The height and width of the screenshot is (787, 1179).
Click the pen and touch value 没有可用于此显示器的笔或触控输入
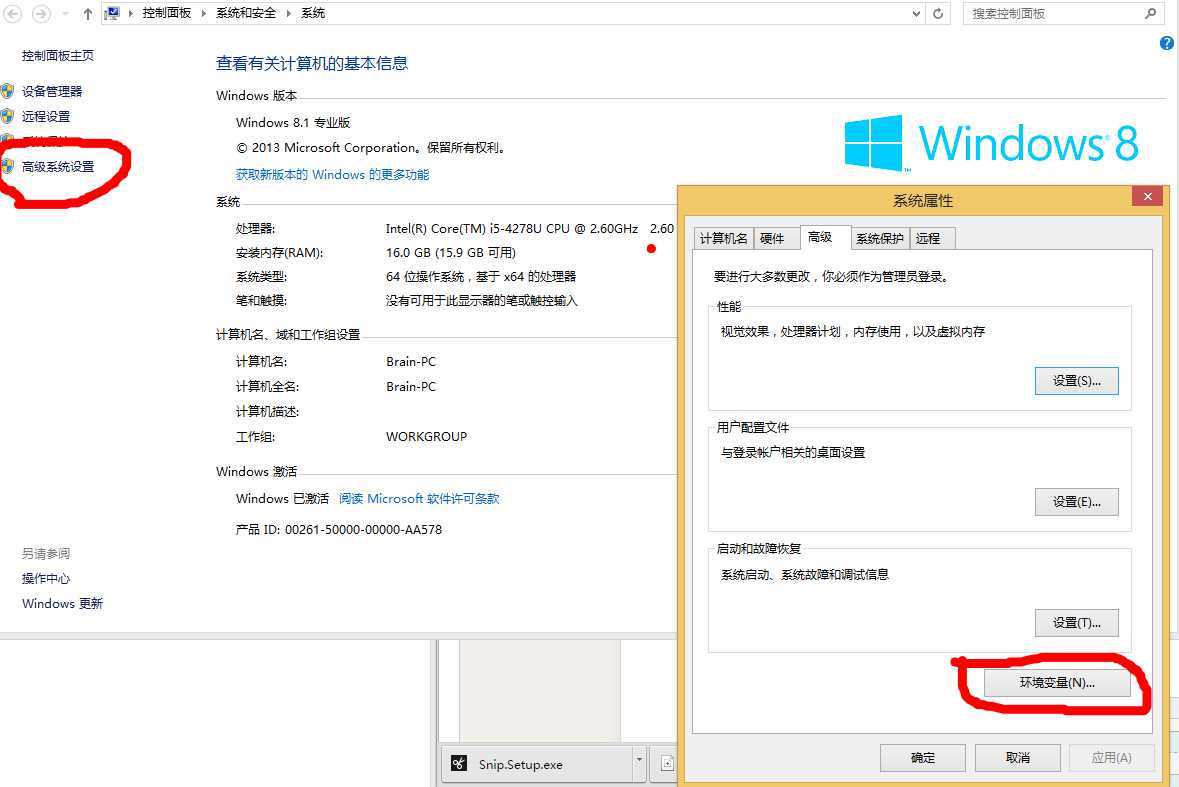click(482, 301)
